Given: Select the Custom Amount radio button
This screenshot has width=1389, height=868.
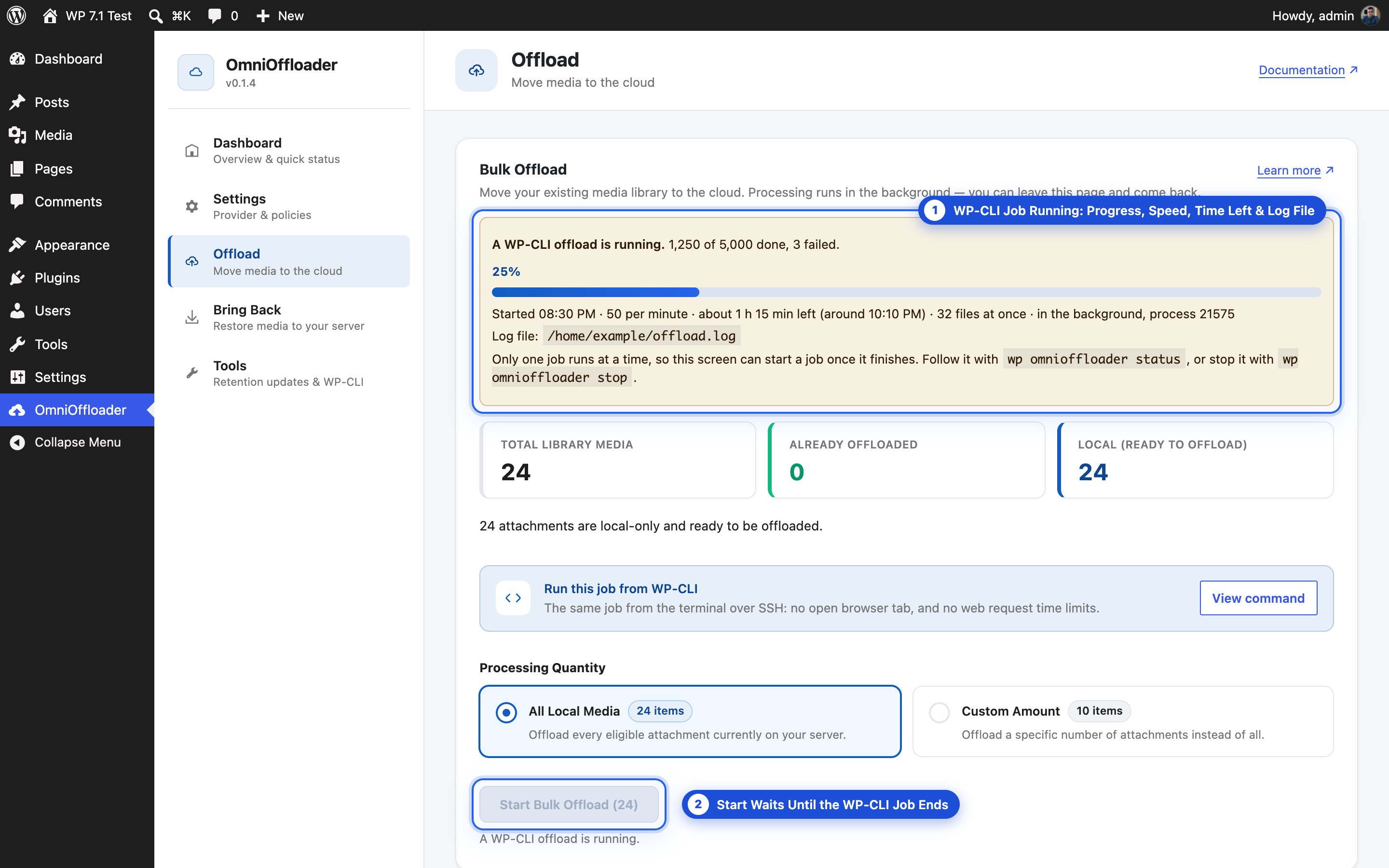Looking at the screenshot, I should pyautogui.click(x=940, y=712).
